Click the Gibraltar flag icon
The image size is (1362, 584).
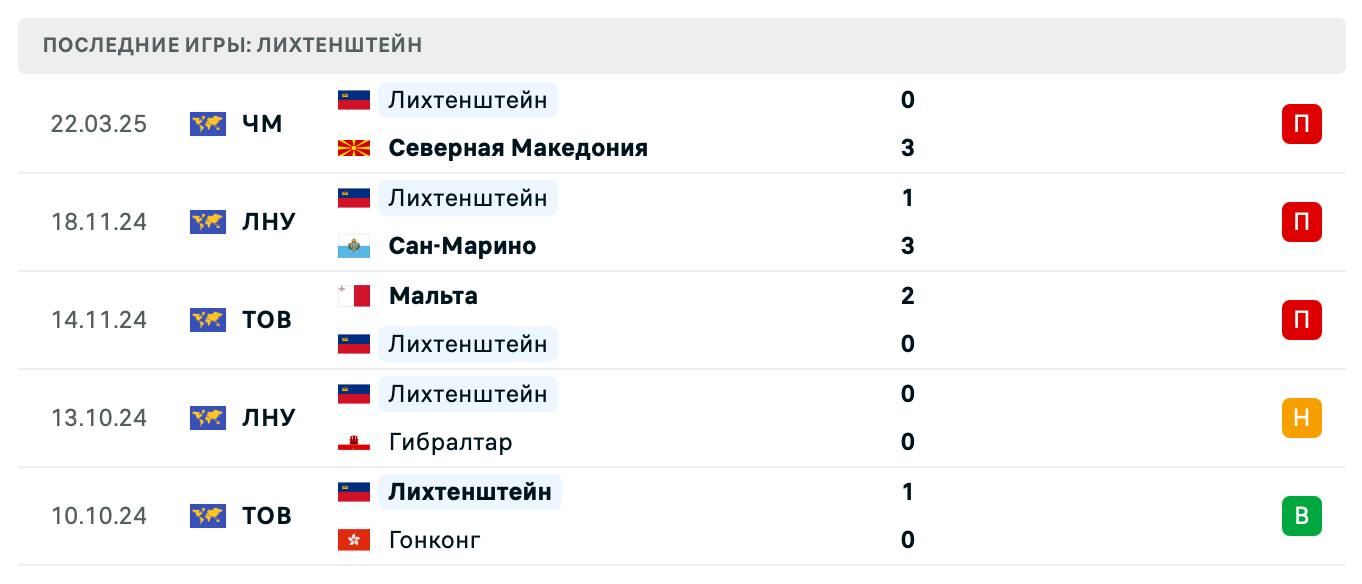354,442
